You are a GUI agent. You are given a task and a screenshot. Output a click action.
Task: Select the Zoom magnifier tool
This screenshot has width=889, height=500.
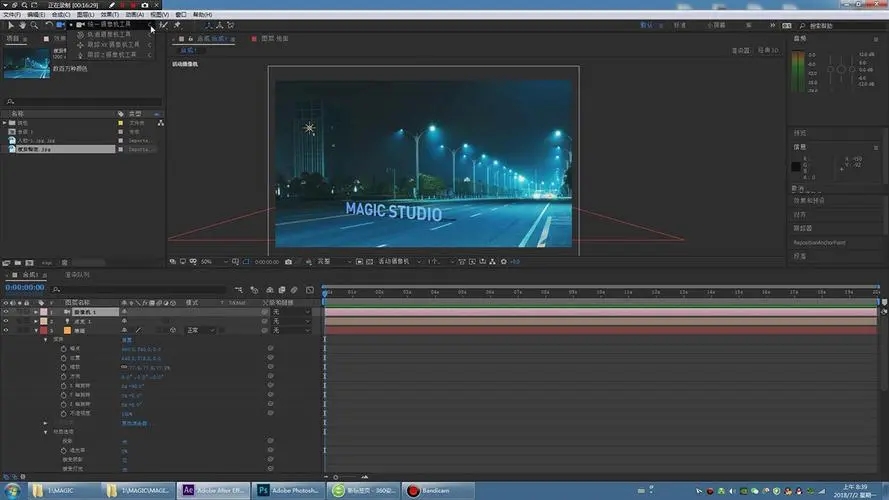pyautogui.click(x=34, y=25)
